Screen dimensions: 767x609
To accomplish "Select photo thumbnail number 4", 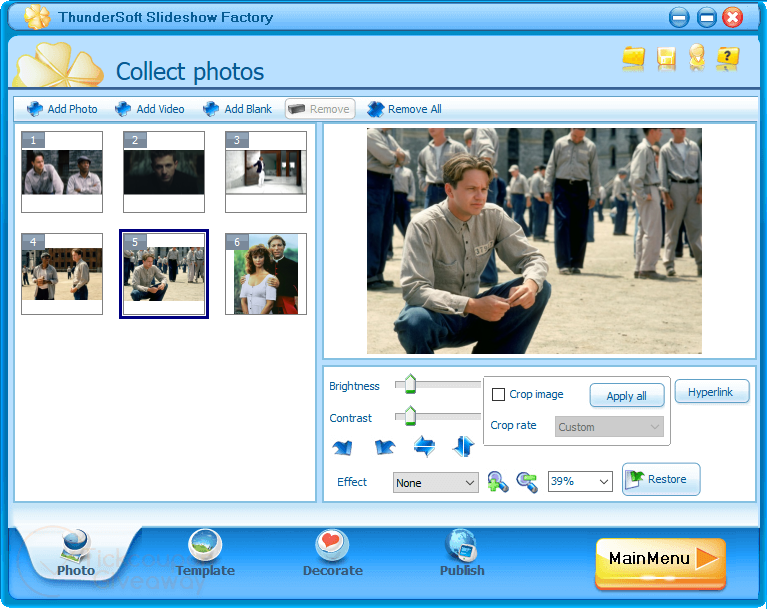I will (62, 274).
